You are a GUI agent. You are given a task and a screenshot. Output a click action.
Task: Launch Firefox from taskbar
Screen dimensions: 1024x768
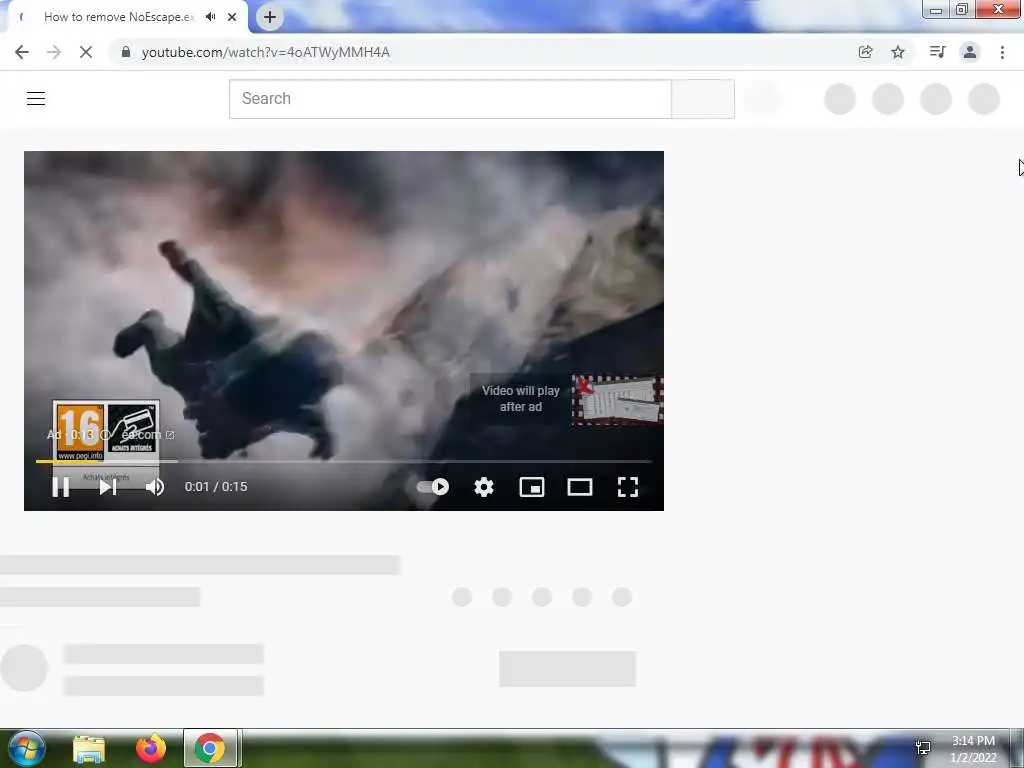click(151, 748)
